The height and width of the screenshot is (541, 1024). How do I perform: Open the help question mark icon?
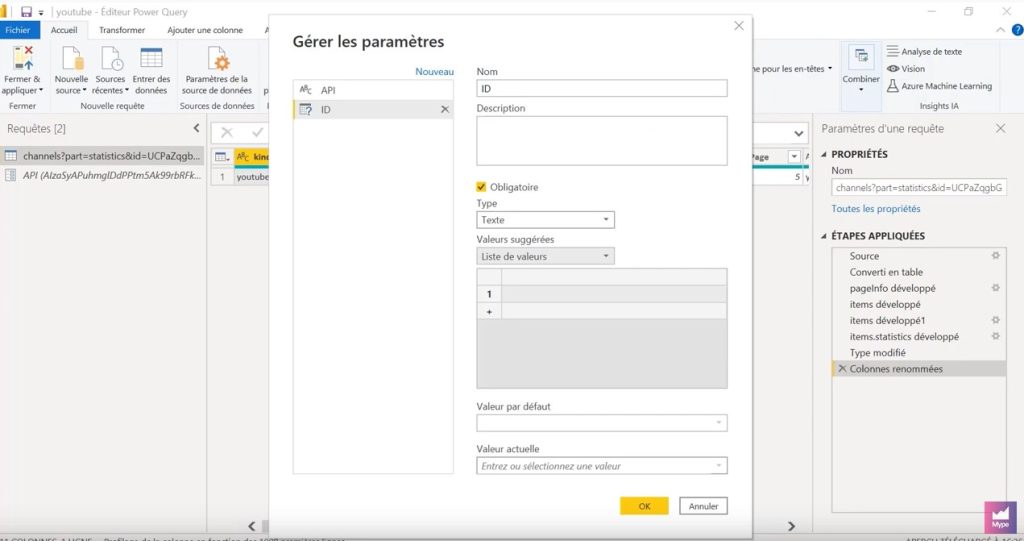(1017, 29)
